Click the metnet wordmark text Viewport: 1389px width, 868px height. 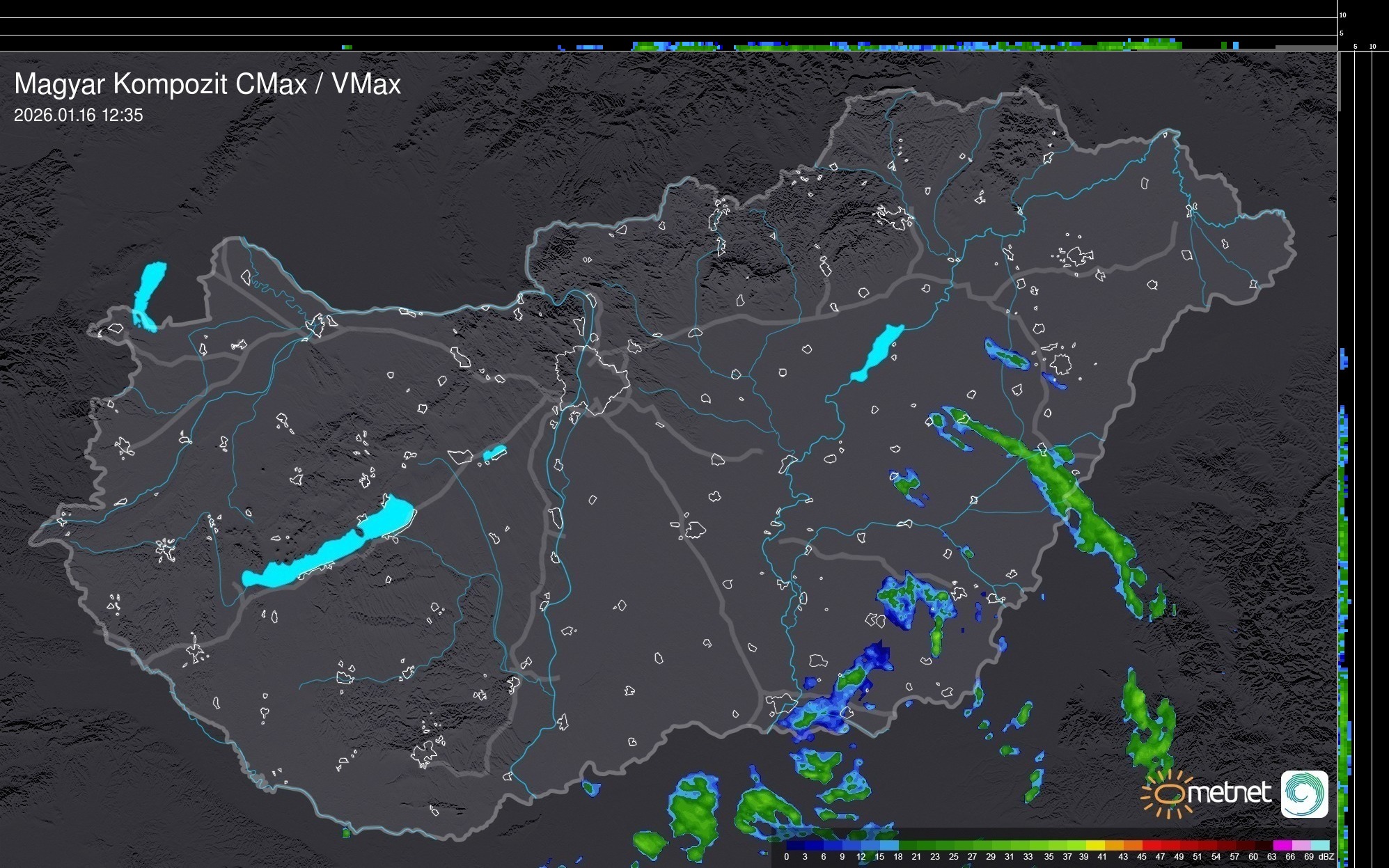(1229, 793)
